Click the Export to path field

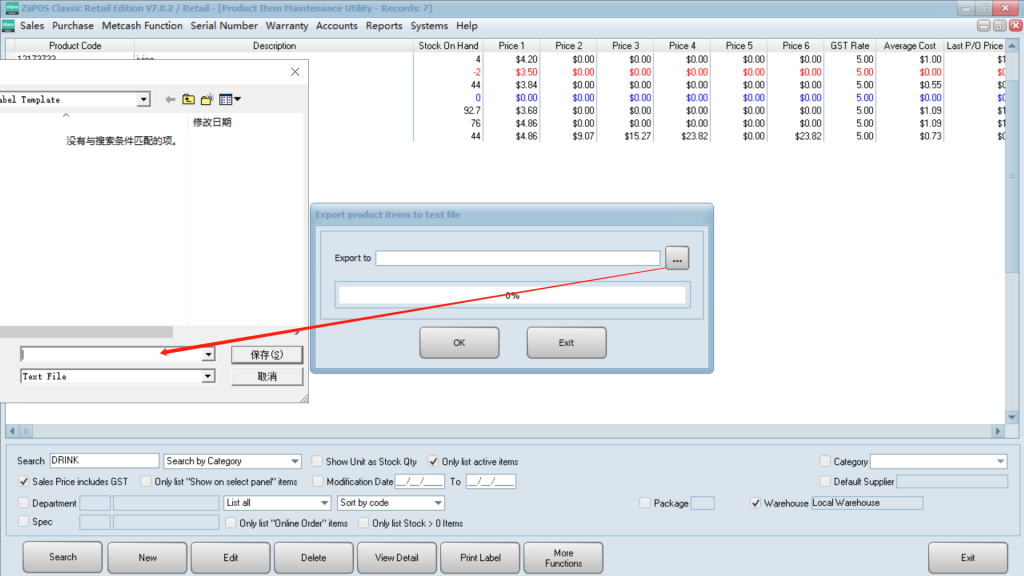517,258
